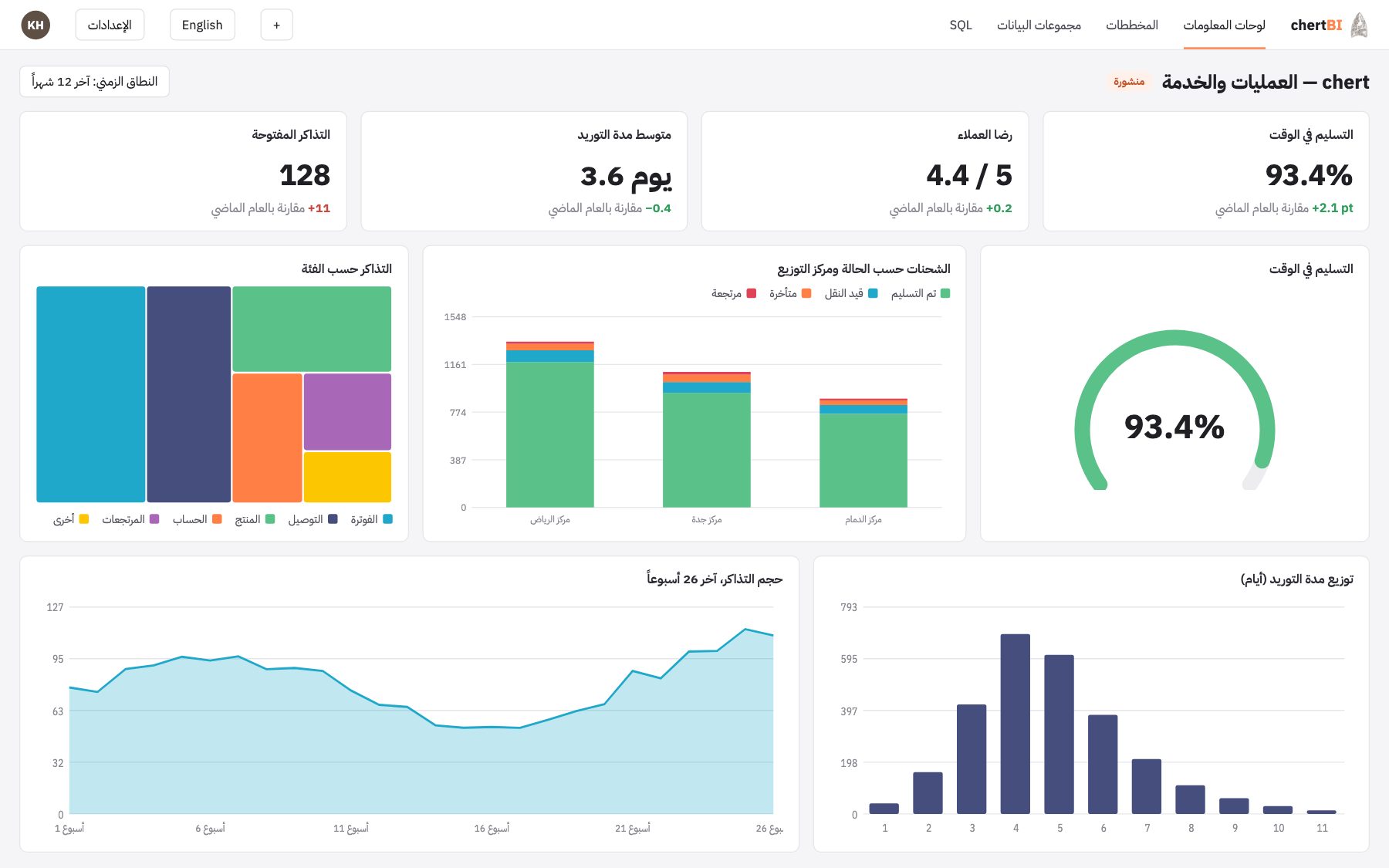Open the KH user avatar
1389x868 pixels.
tap(35, 25)
